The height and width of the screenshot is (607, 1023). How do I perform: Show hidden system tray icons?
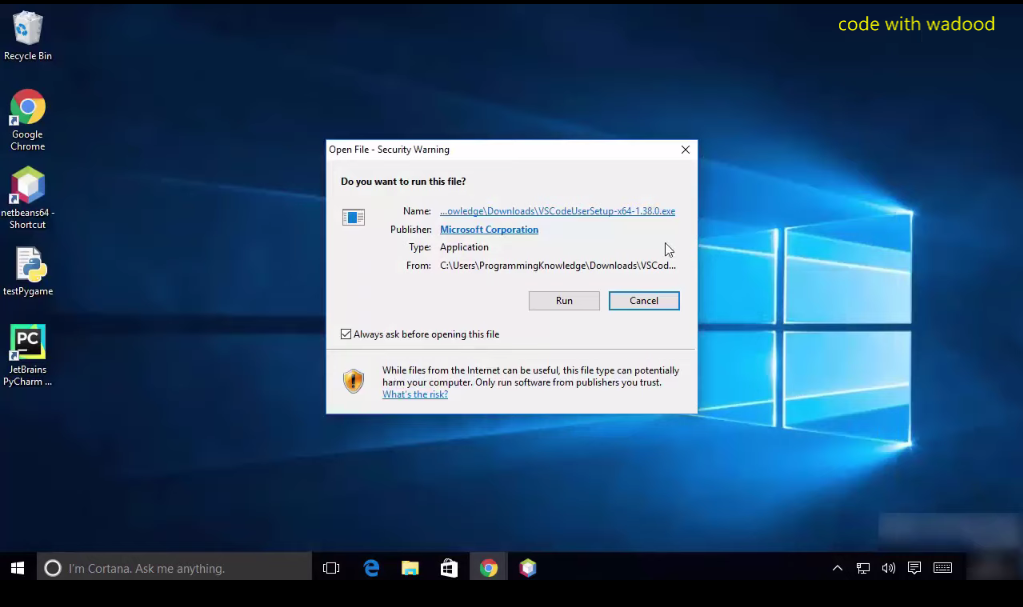pyautogui.click(x=837, y=568)
